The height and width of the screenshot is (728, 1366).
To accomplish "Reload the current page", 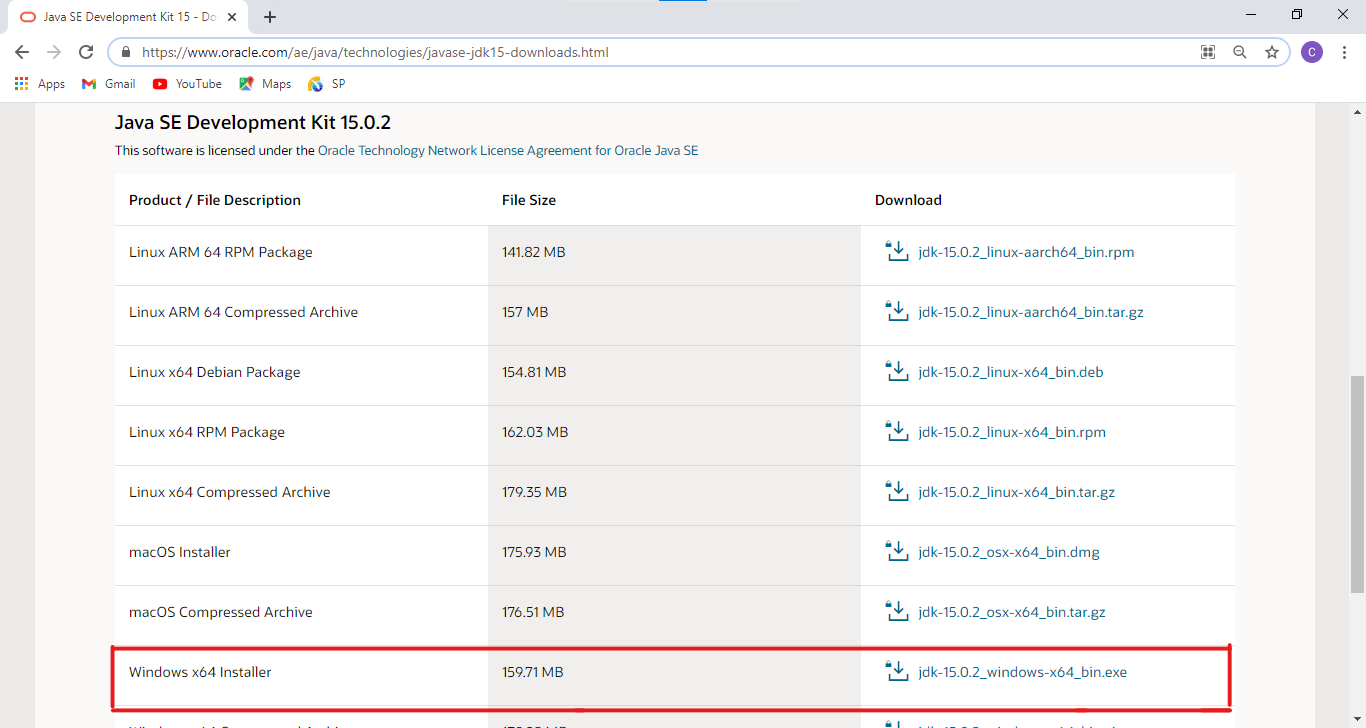I will [x=86, y=52].
